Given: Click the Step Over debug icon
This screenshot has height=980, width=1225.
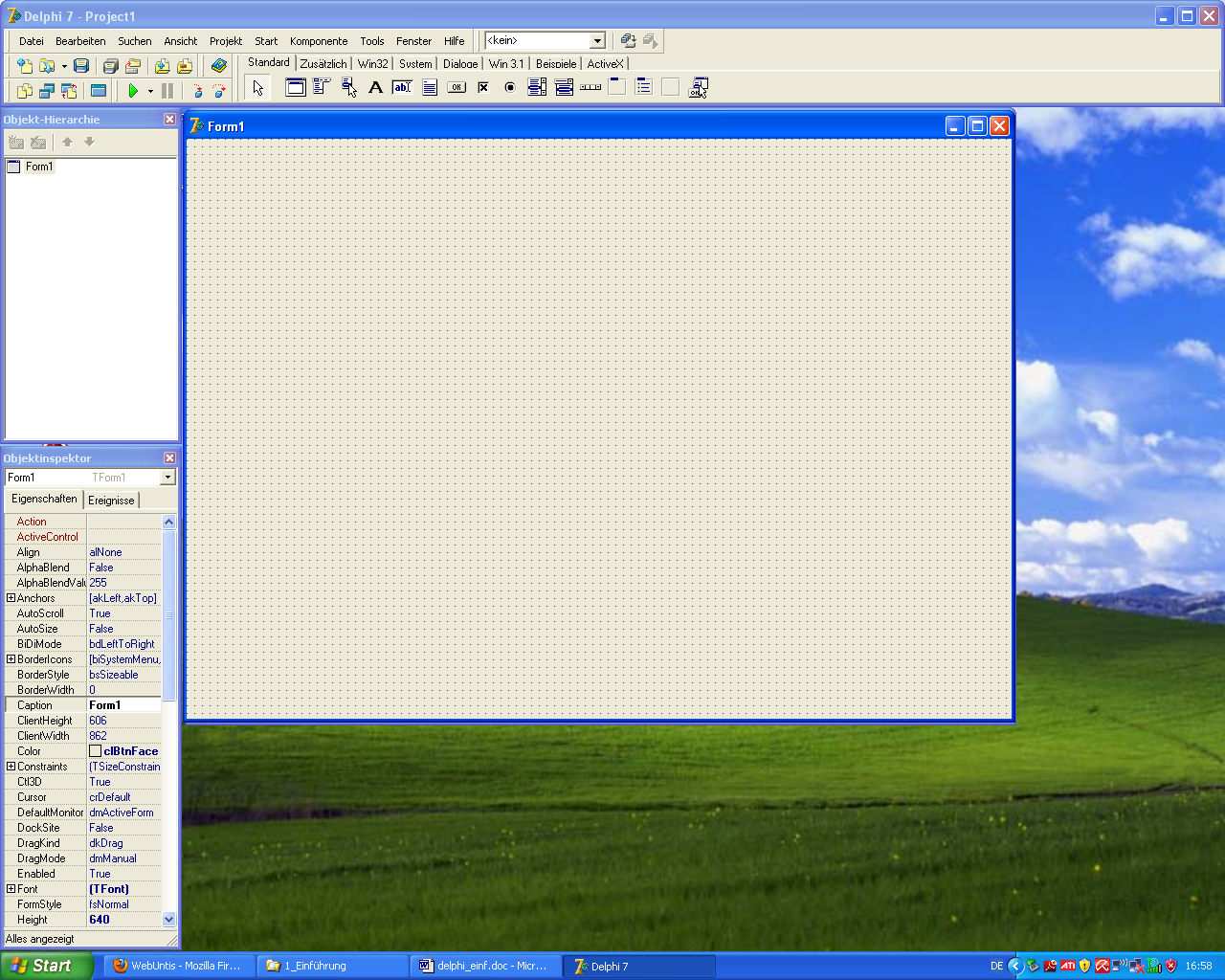Looking at the screenshot, I should pos(219,91).
